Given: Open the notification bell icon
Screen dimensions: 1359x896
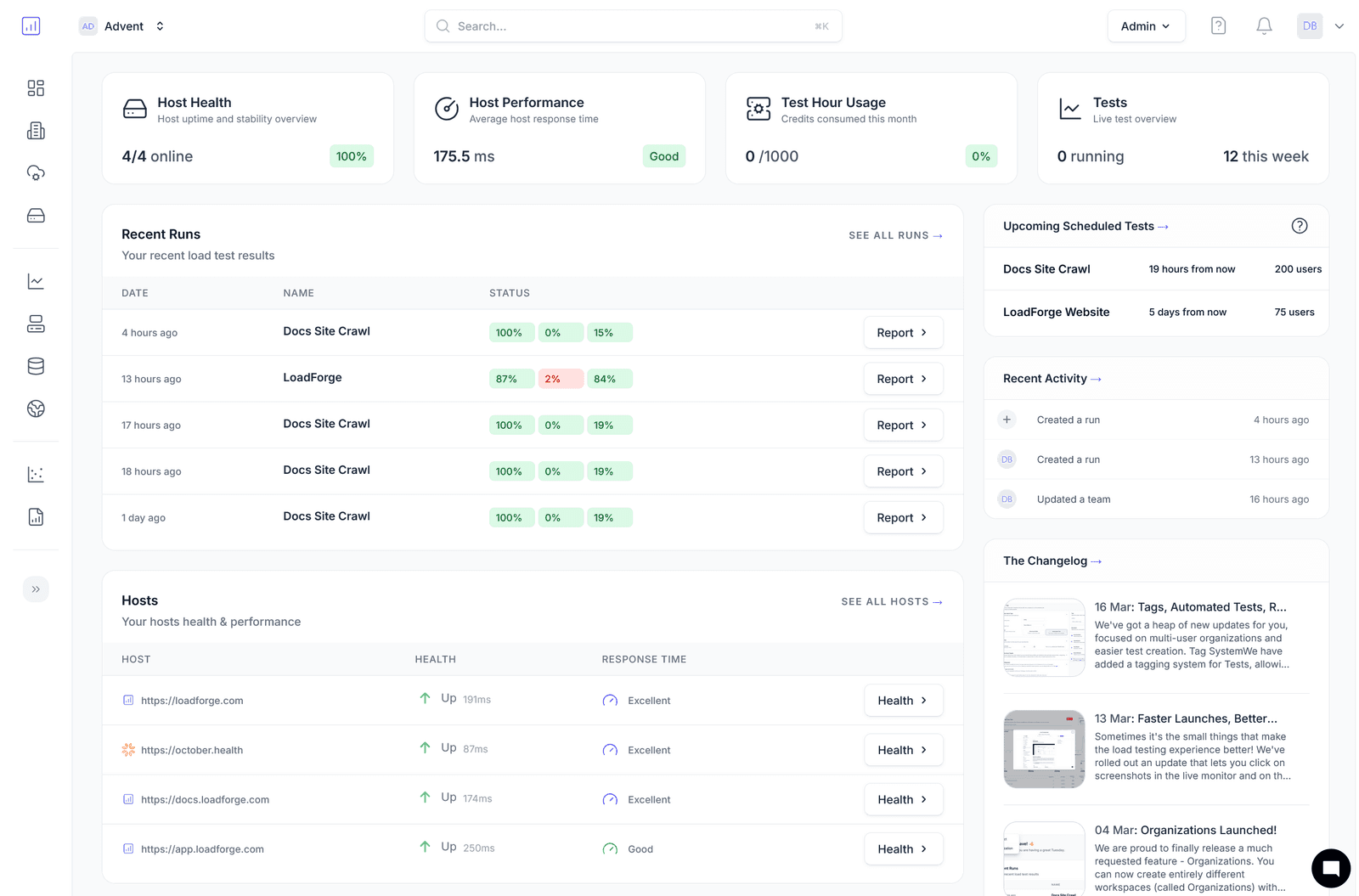Looking at the screenshot, I should click(1263, 25).
